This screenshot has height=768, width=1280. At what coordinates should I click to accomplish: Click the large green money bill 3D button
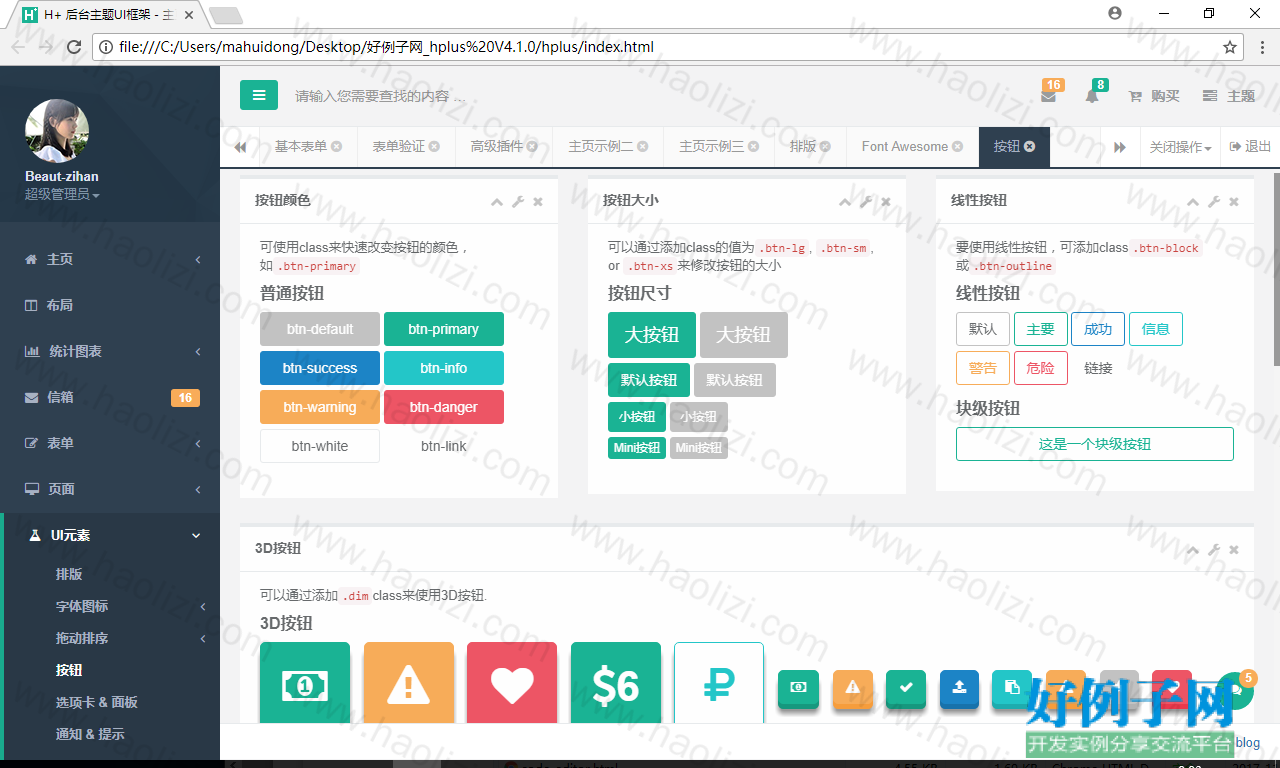click(305, 685)
